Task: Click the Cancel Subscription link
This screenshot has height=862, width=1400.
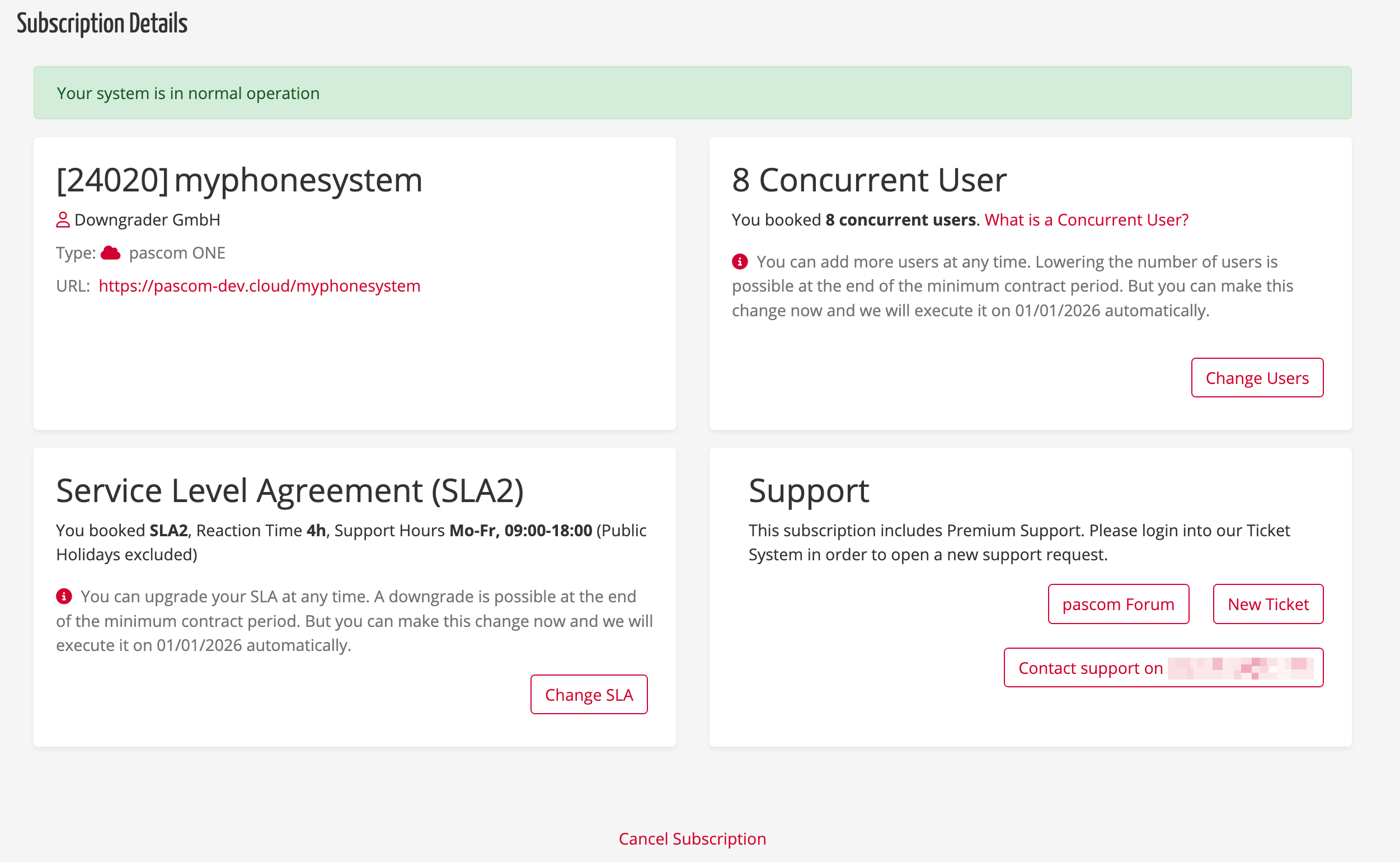Action: click(692, 838)
